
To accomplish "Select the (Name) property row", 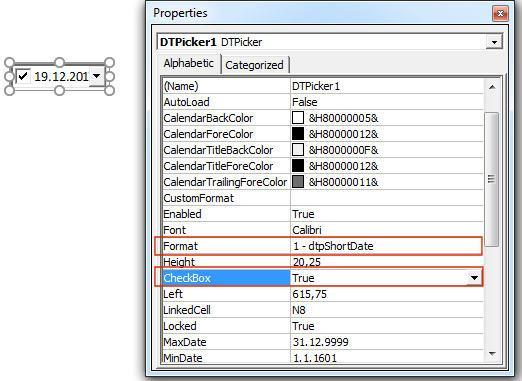I will 323,86.
